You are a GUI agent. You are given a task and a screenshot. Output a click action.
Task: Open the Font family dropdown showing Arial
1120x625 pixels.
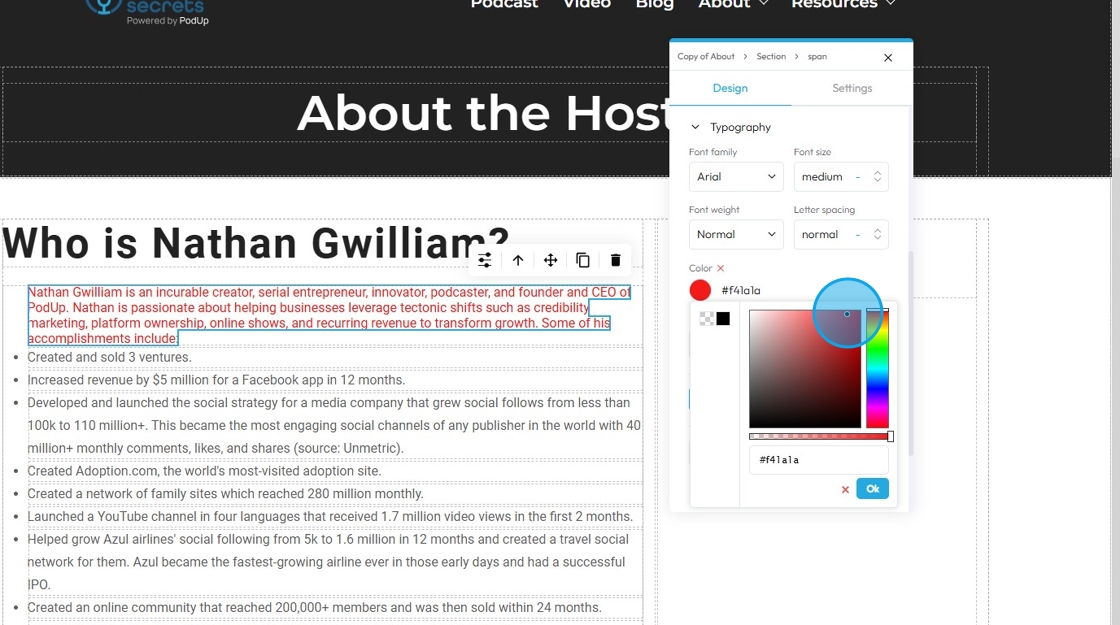click(x=736, y=177)
